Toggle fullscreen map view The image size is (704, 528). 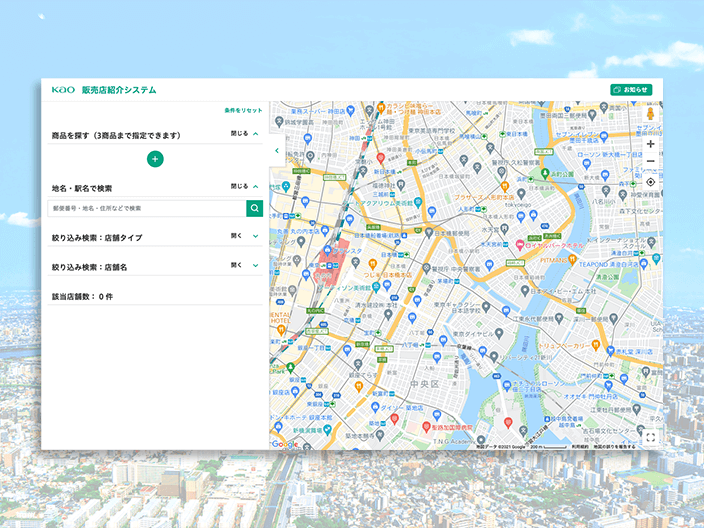(x=650, y=437)
